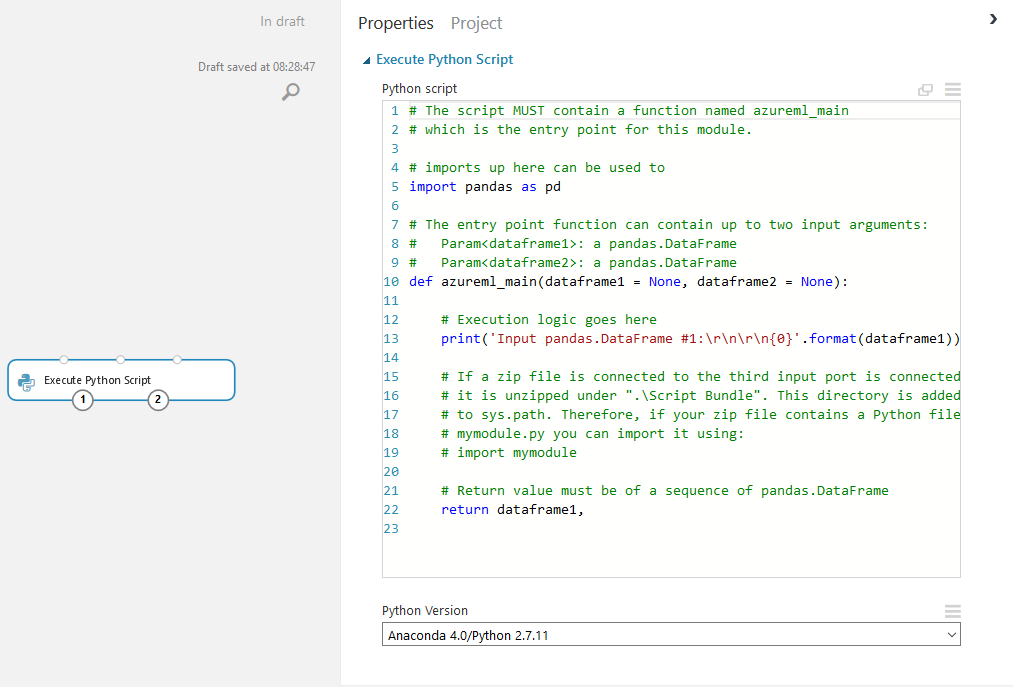Click the first input port of module
The width and height of the screenshot is (1013, 687).
tap(63, 359)
